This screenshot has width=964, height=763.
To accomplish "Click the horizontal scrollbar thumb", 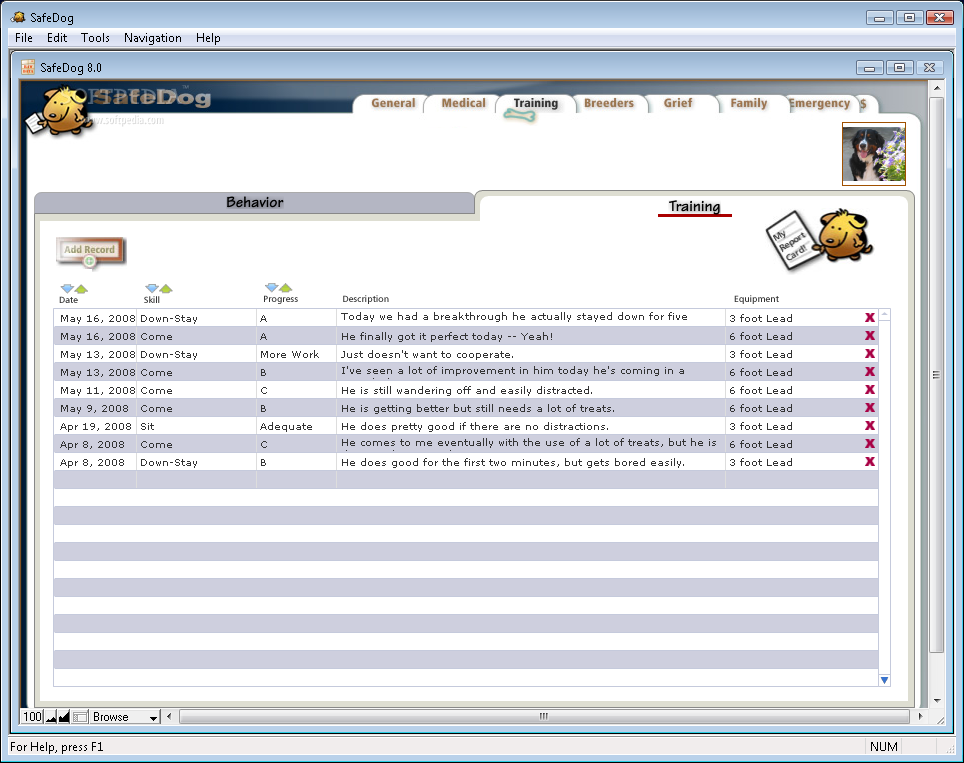I will pos(543,716).
